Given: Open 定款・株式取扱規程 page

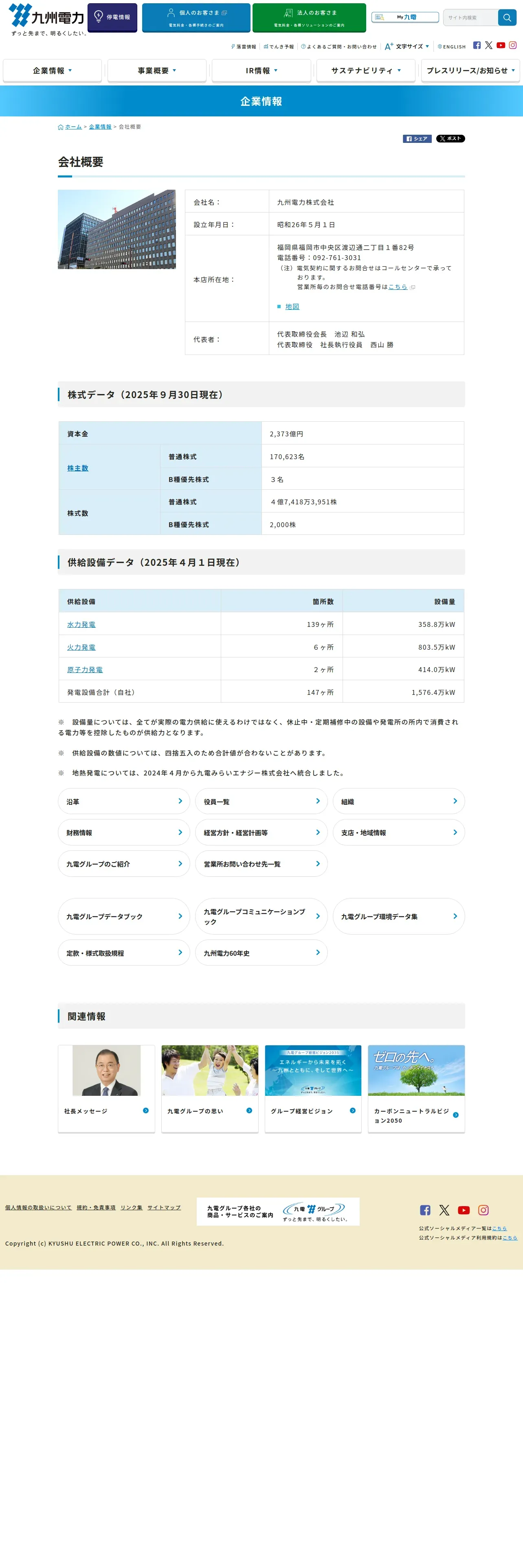Looking at the screenshot, I should click(124, 953).
